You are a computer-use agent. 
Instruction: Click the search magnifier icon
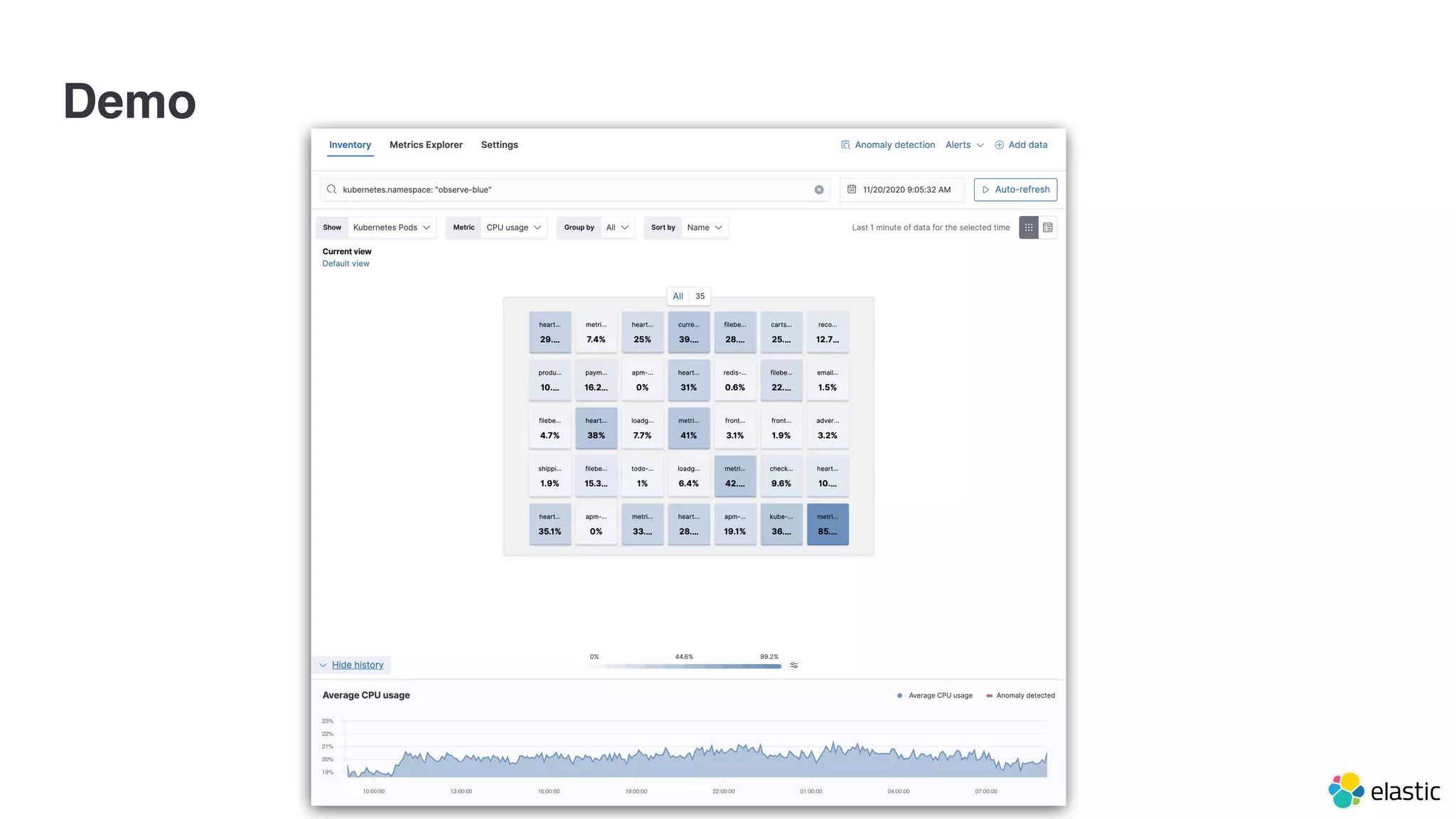tap(331, 190)
